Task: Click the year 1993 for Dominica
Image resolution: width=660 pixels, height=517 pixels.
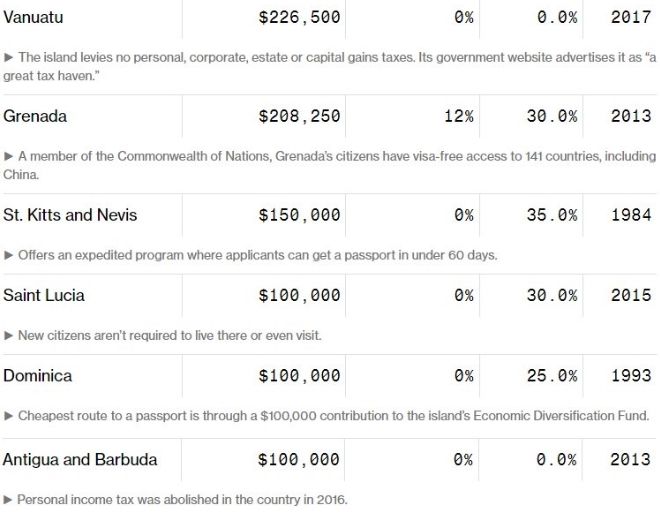Action: 631,376
